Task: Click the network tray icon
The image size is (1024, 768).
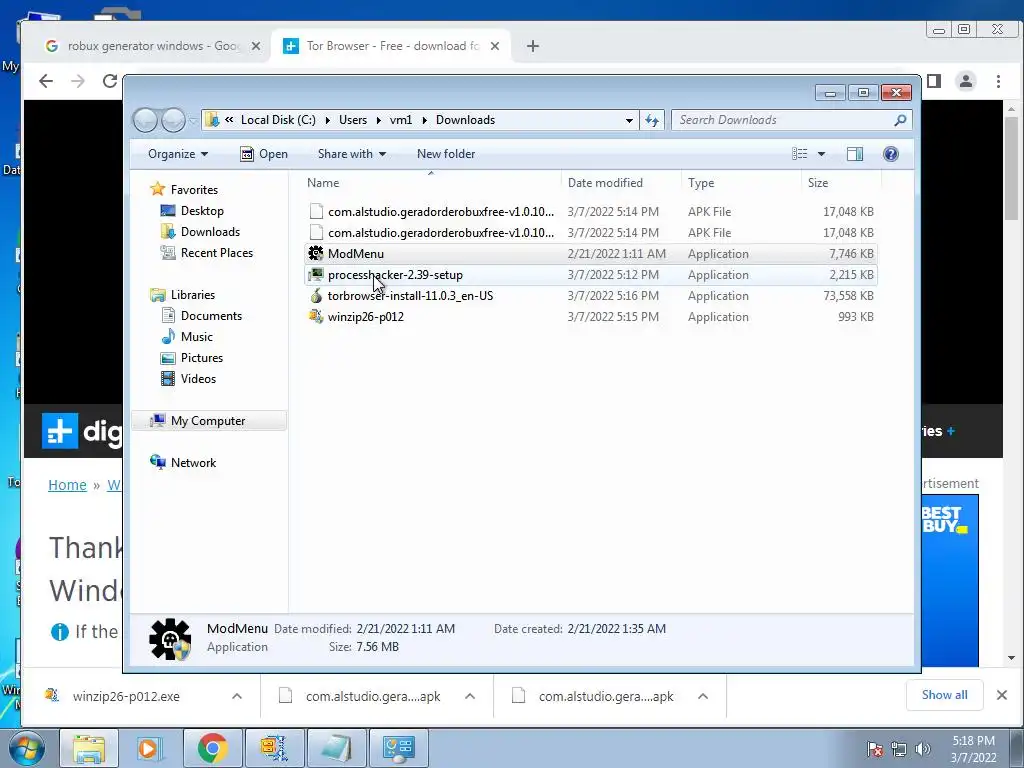Action: (899, 749)
